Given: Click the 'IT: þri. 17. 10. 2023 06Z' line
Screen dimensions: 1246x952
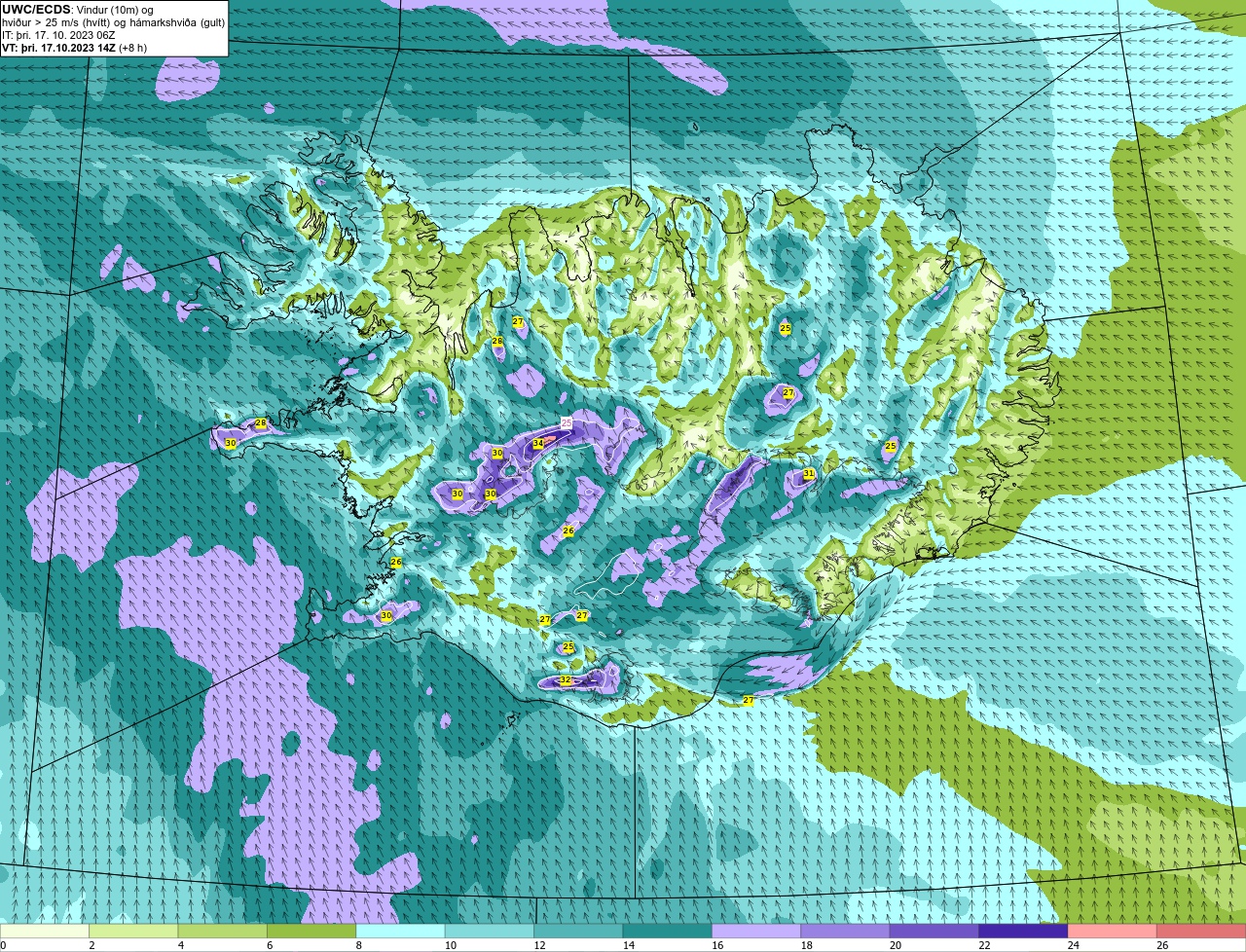Looking at the screenshot, I should [x=58, y=35].
